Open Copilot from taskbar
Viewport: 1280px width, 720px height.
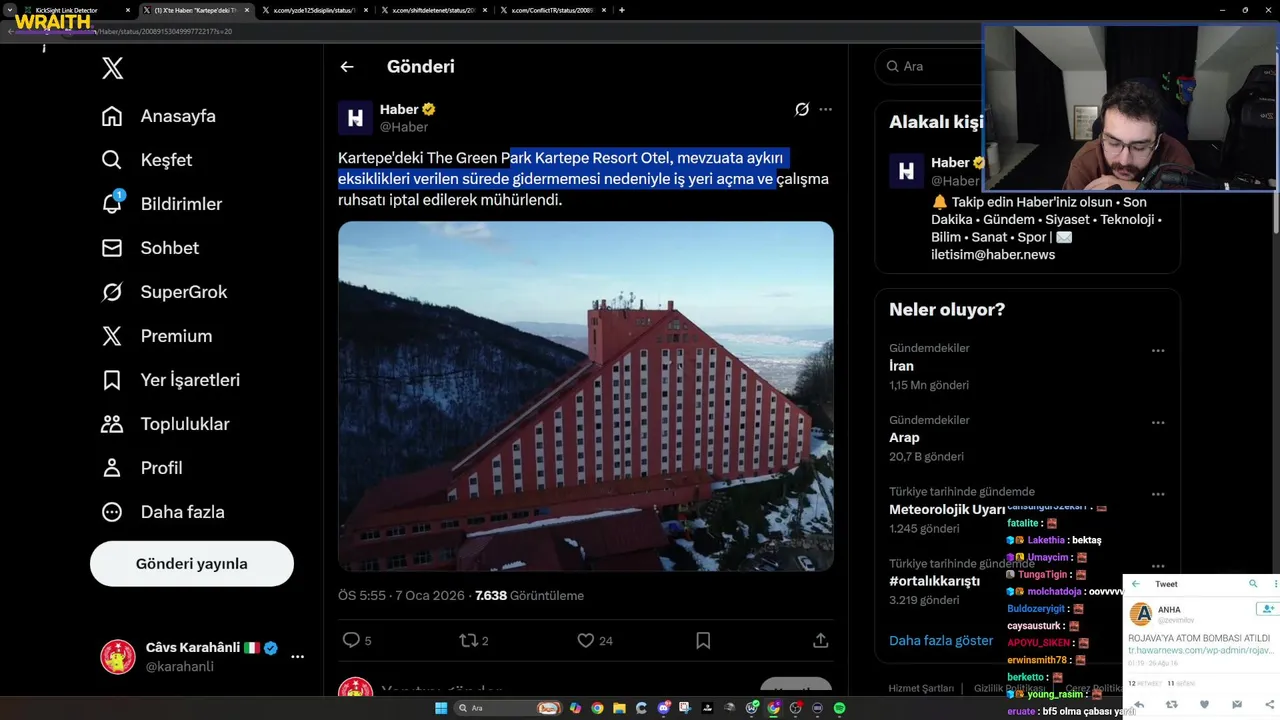click(575, 708)
